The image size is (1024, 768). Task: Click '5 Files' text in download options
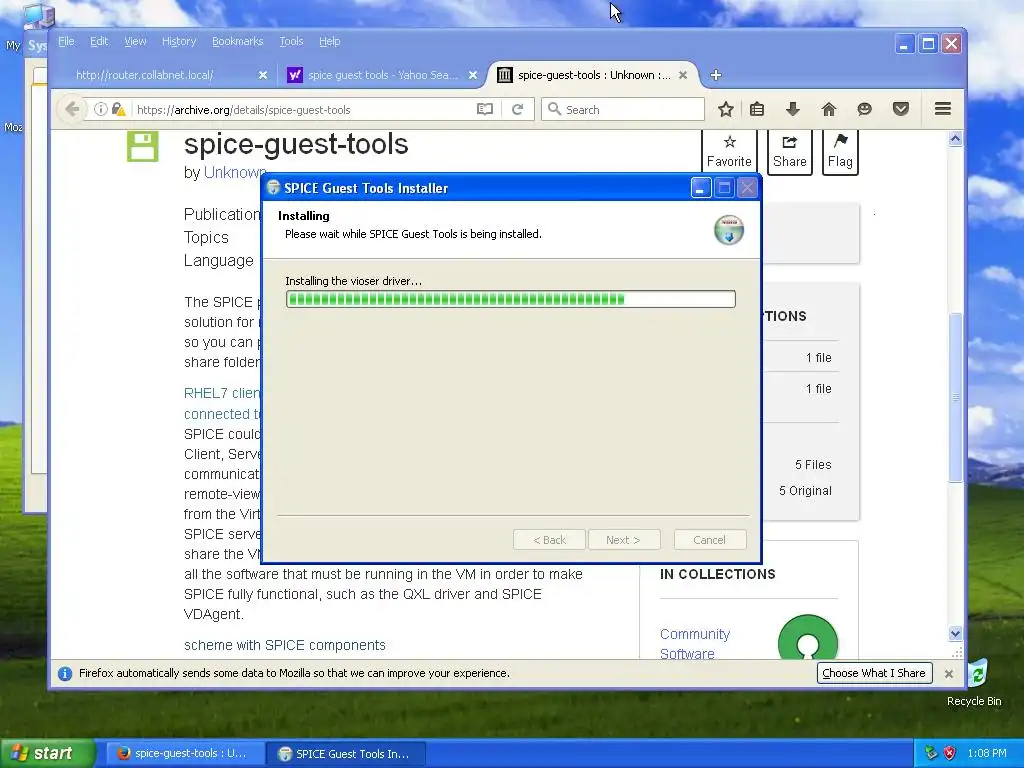pos(813,464)
